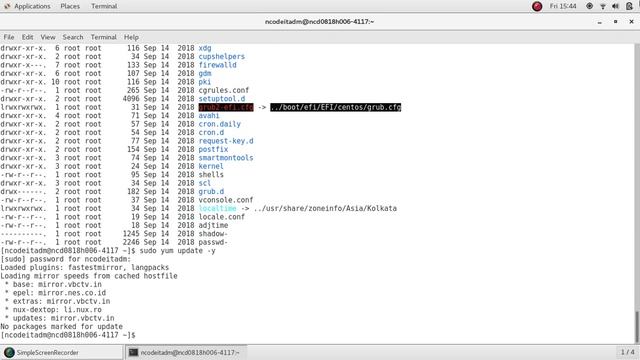The width and height of the screenshot is (640, 360).
Task: Click the scl directory name
Action: [x=205, y=183]
